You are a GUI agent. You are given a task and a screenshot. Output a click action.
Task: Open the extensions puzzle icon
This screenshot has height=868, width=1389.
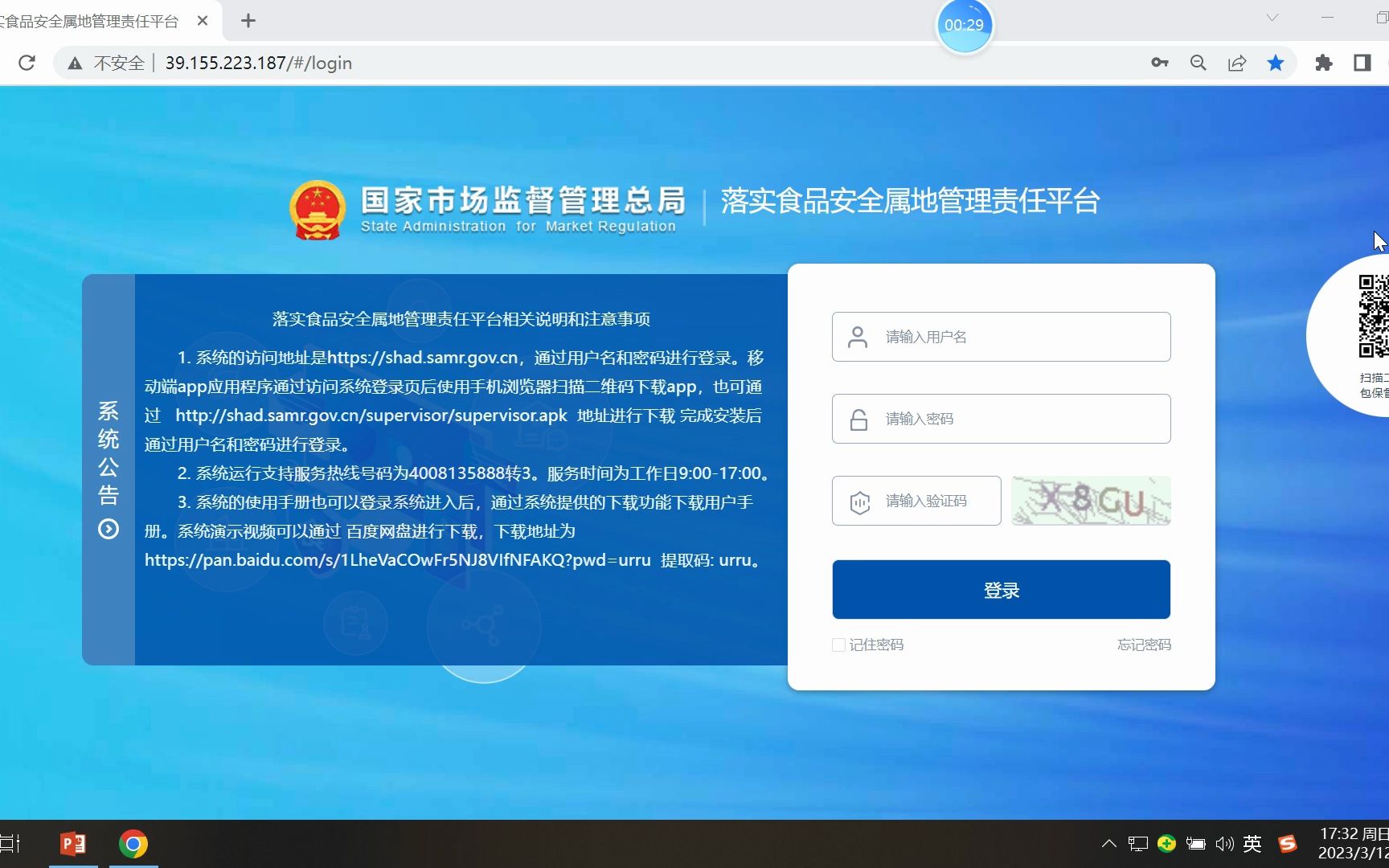point(1323,63)
